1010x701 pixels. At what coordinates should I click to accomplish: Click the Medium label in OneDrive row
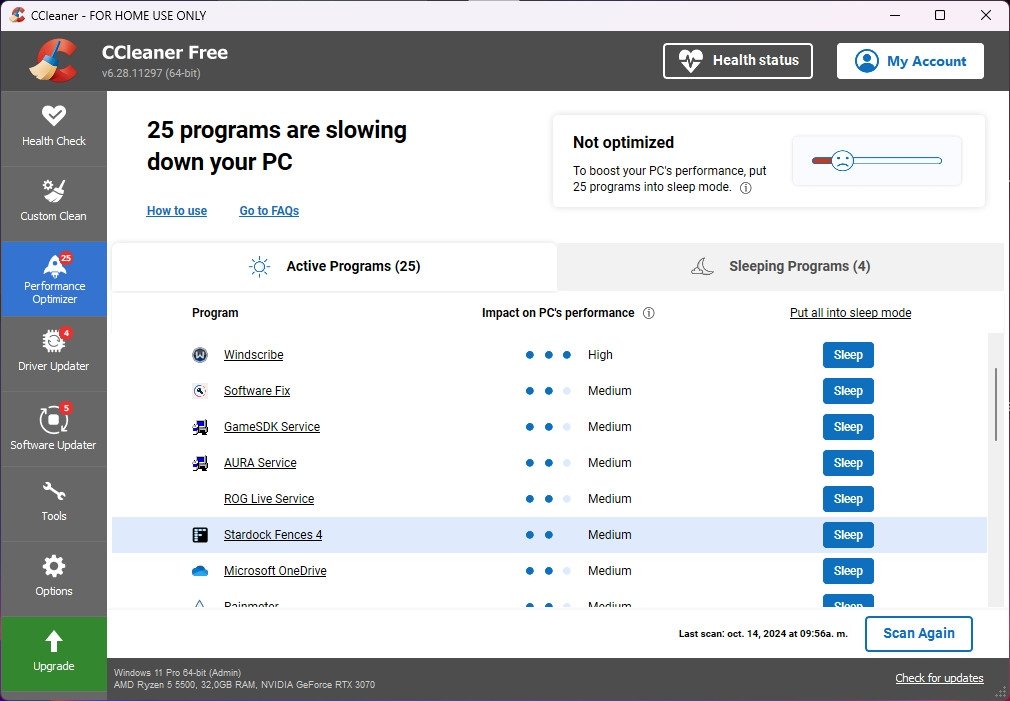609,571
